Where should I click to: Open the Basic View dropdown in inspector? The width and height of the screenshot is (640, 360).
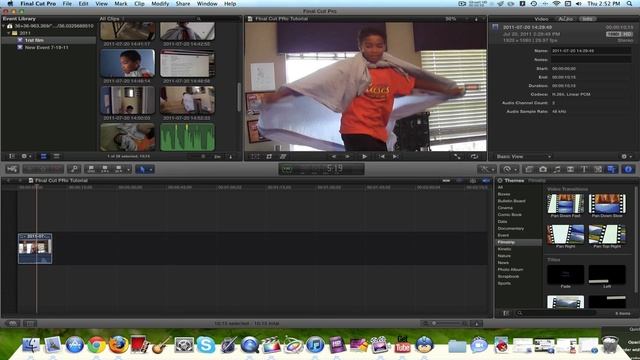(523, 156)
